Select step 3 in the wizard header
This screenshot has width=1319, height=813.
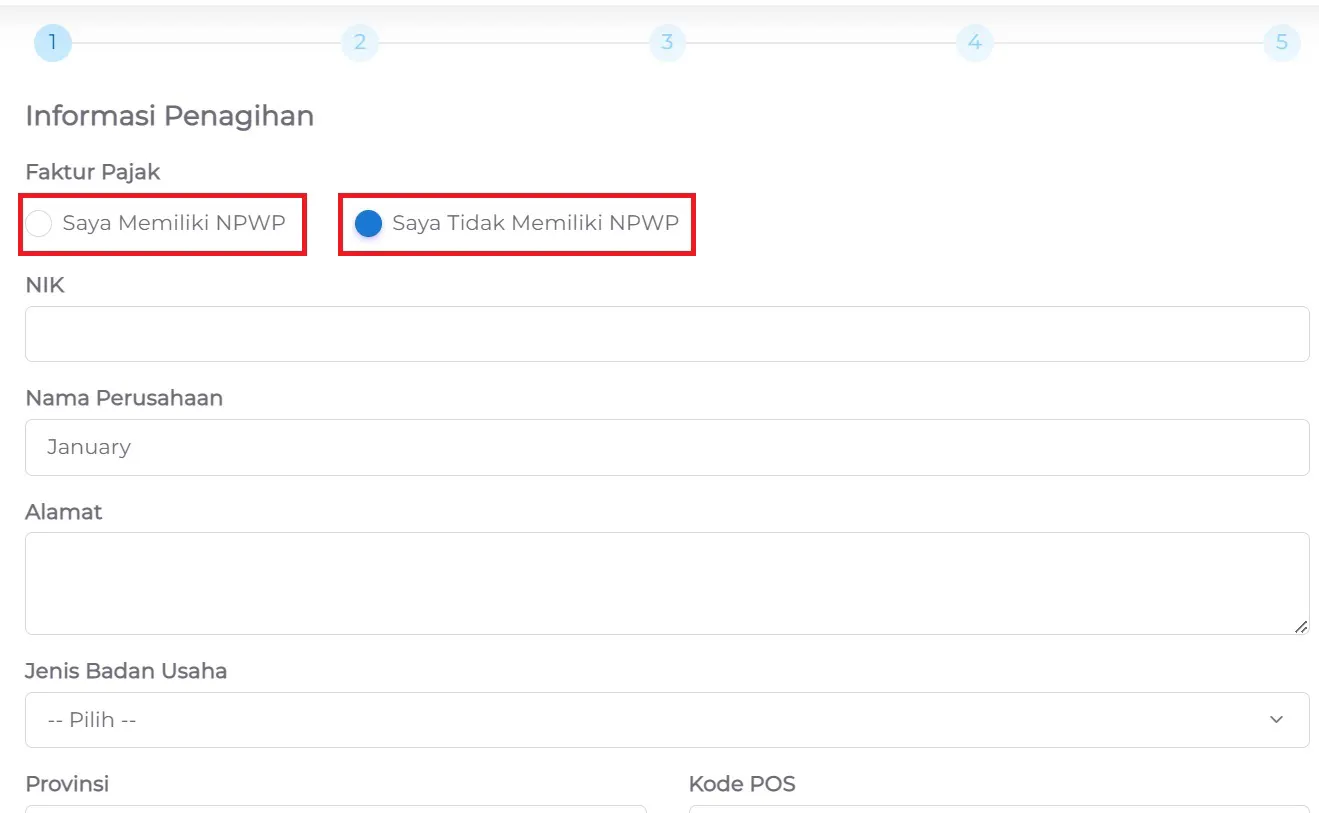pyautogui.click(x=666, y=42)
